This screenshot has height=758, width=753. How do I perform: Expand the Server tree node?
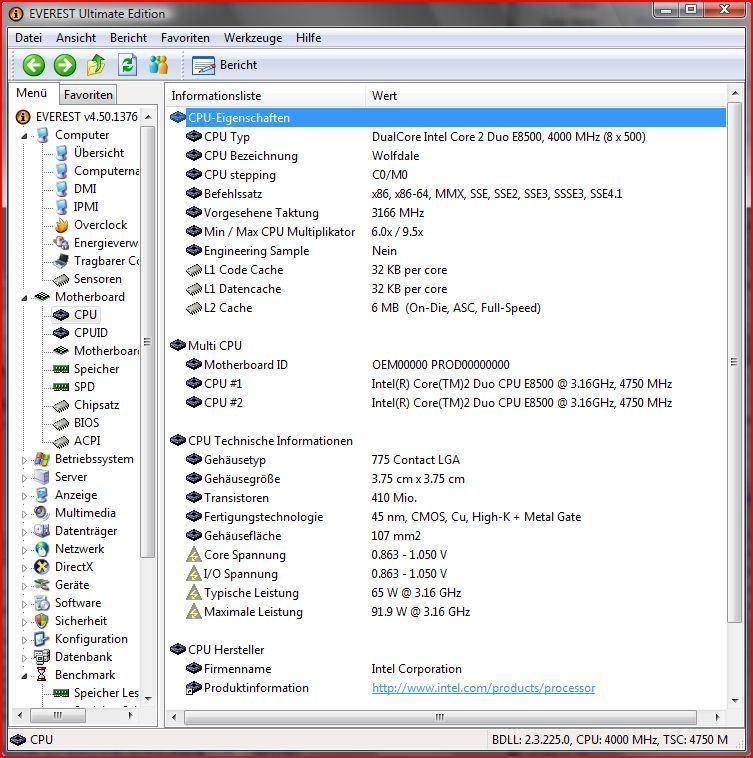pos(24,478)
